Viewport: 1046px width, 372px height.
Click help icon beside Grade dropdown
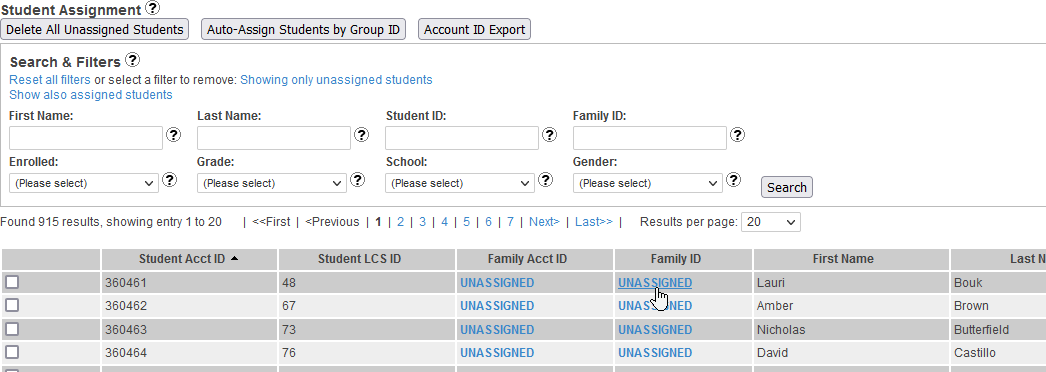click(358, 179)
